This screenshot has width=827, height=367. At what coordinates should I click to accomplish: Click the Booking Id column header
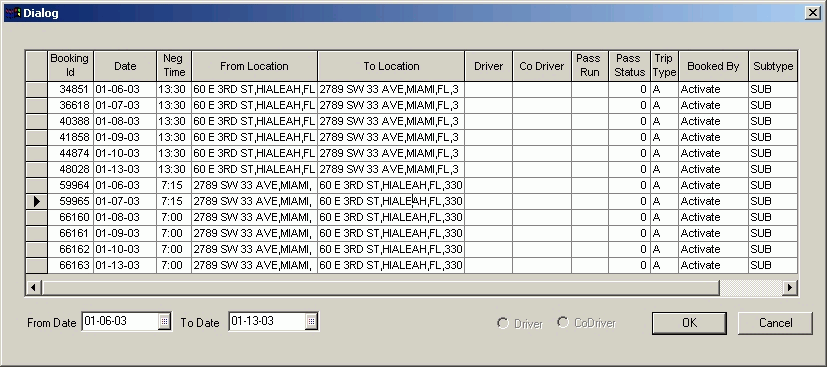click(x=70, y=66)
